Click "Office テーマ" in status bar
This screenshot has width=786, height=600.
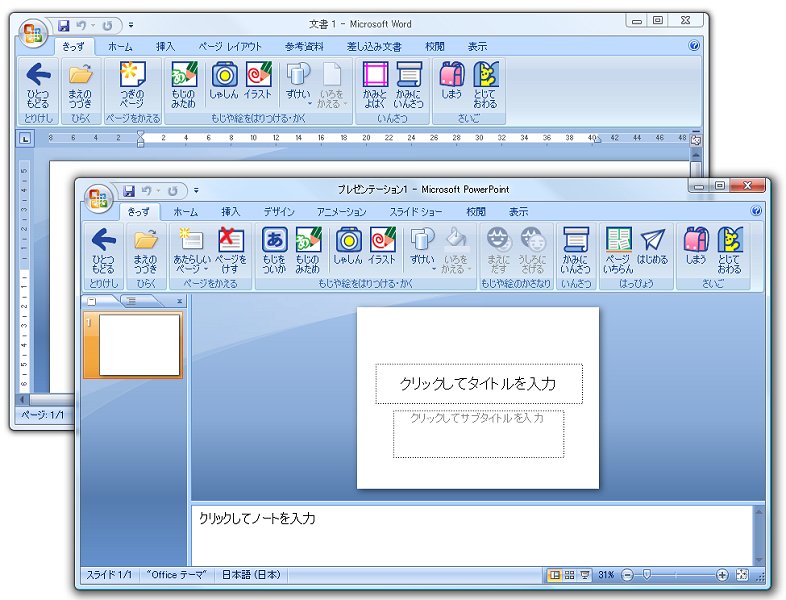pos(176,575)
